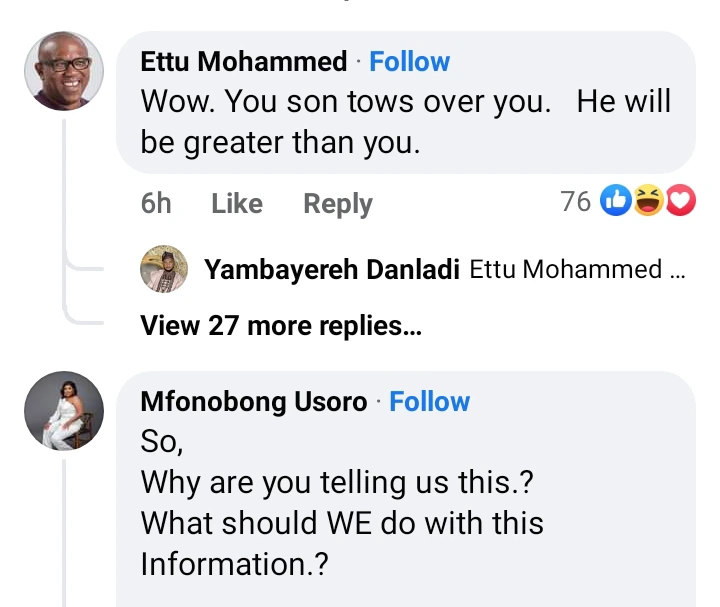Open the Ettu Mohammed commenter name link

tap(243, 62)
